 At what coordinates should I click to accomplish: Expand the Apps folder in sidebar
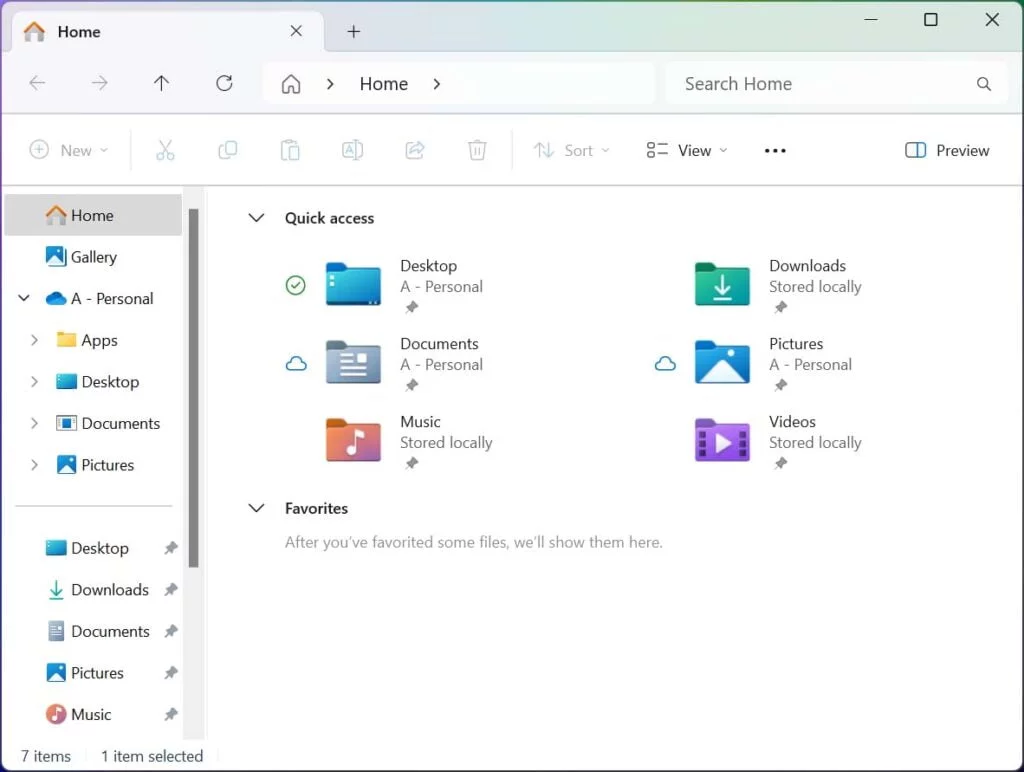point(34,340)
